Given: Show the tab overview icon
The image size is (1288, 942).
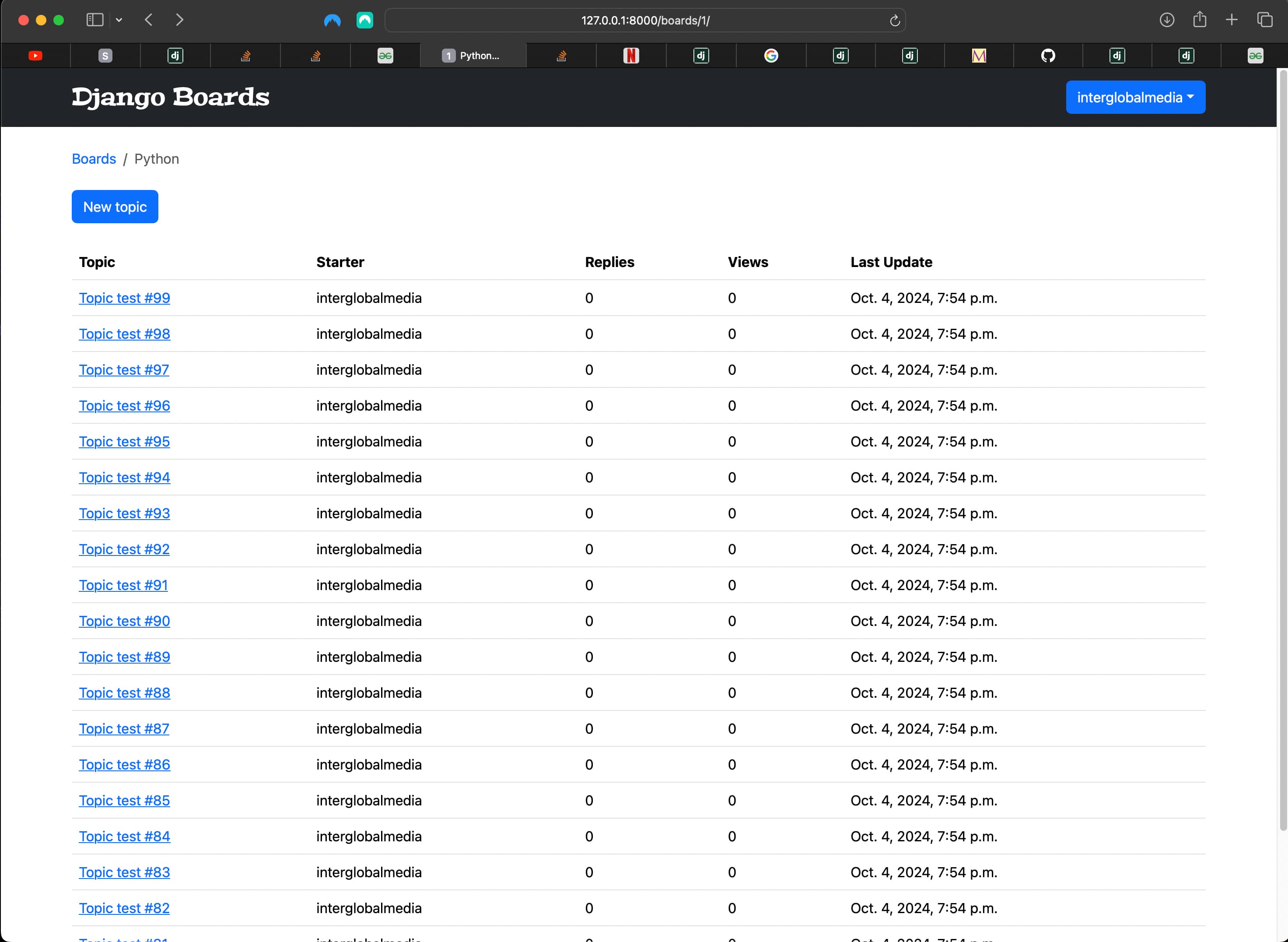Looking at the screenshot, I should point(1265,20).
